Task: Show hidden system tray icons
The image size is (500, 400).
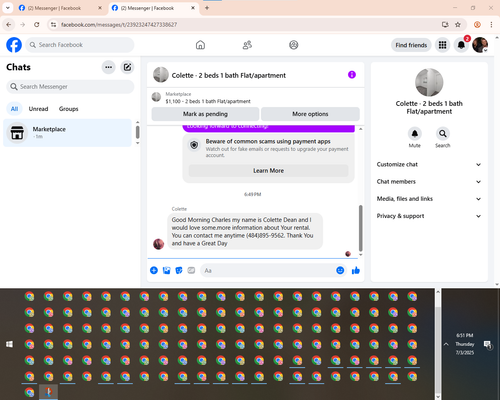Action: (446, 344)
